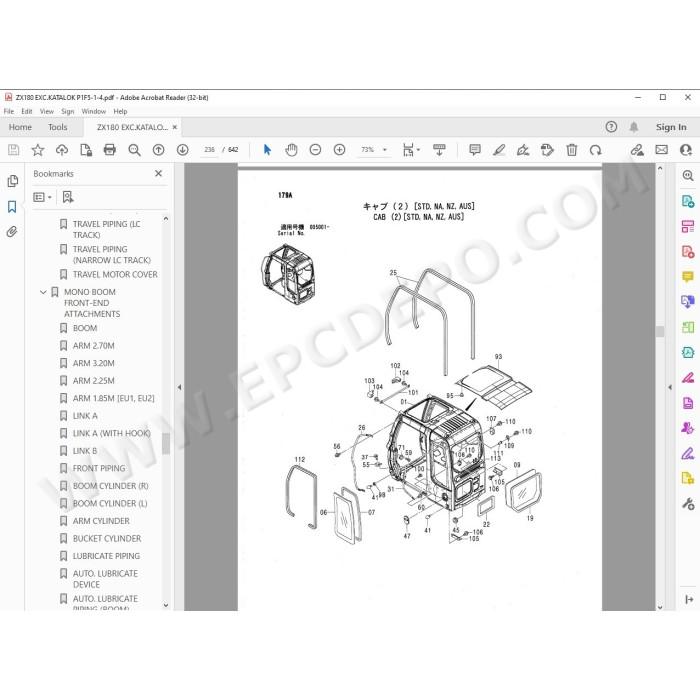Open the View menu

pos(46,111)
